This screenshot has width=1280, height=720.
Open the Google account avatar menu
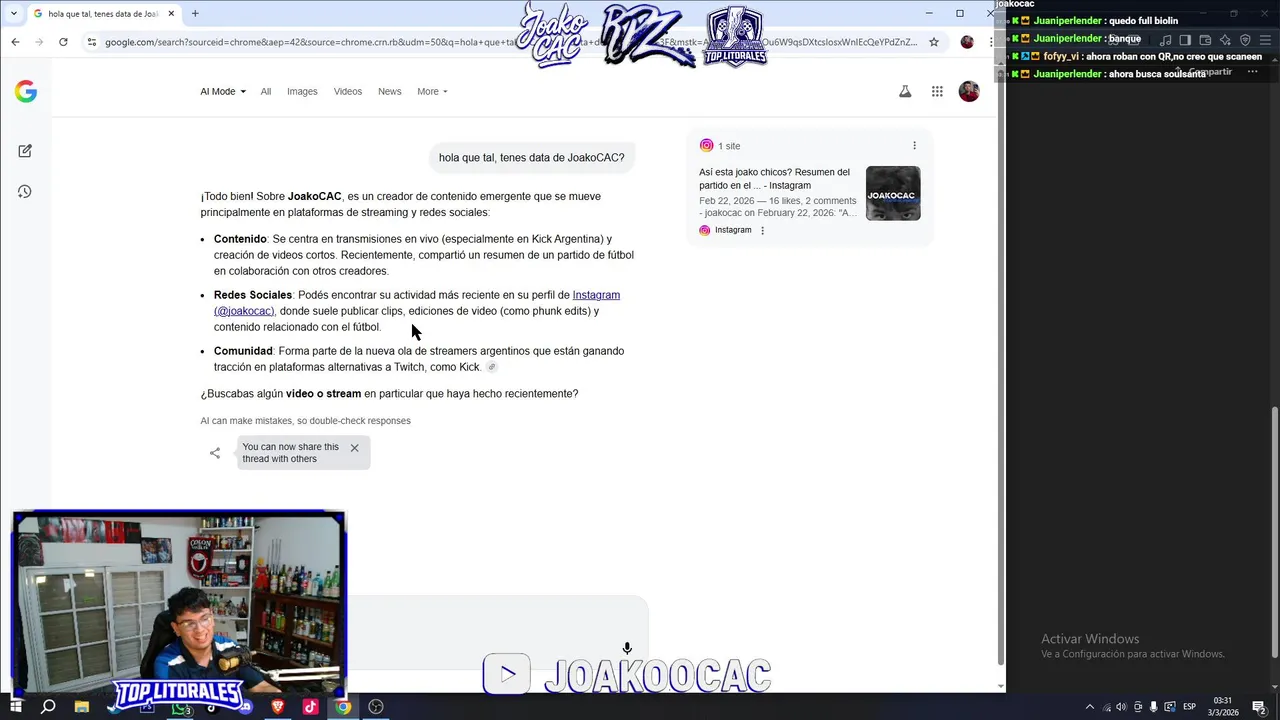(x=969, y=91)
